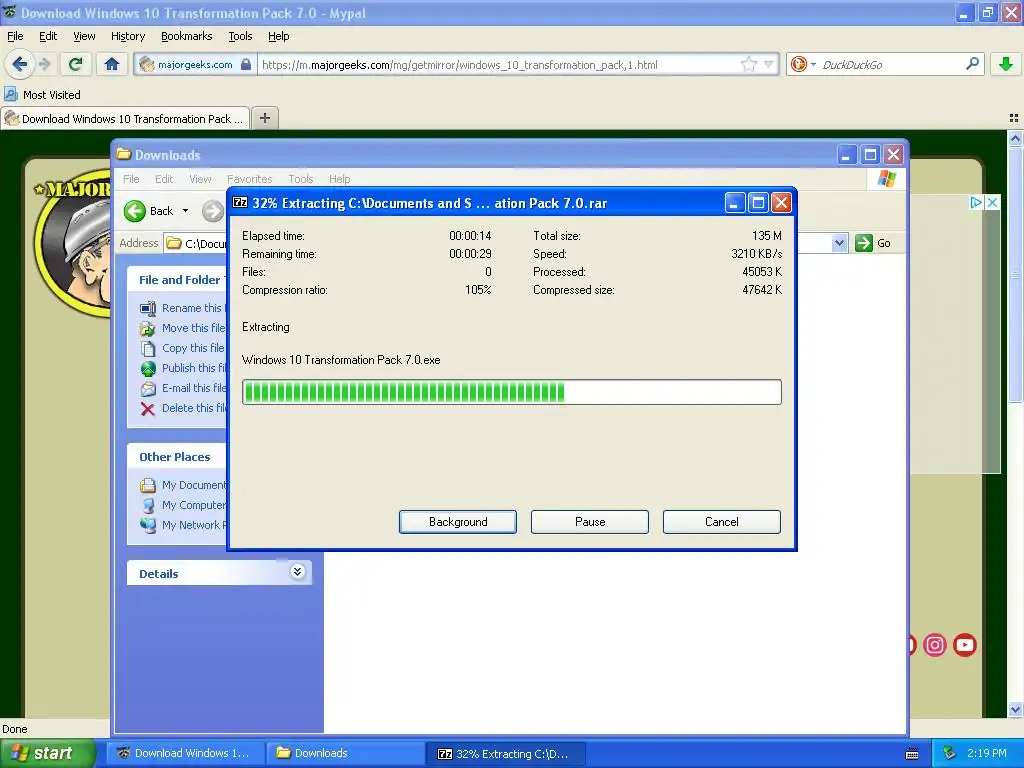1024x768 pixels.
Task: Open the browser downloads green arrow
Action: (x=1006, y=64)
